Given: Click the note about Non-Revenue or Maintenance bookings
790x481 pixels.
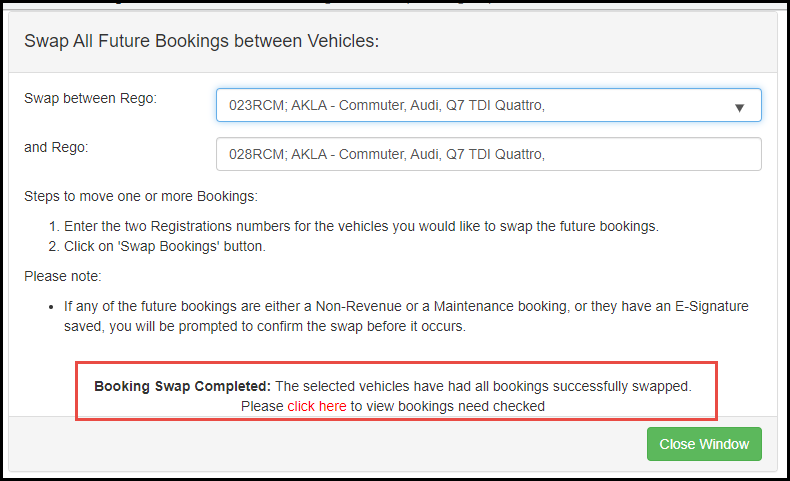Looking at the screenshot, I should pyautogui.click(x=406, y=316).
